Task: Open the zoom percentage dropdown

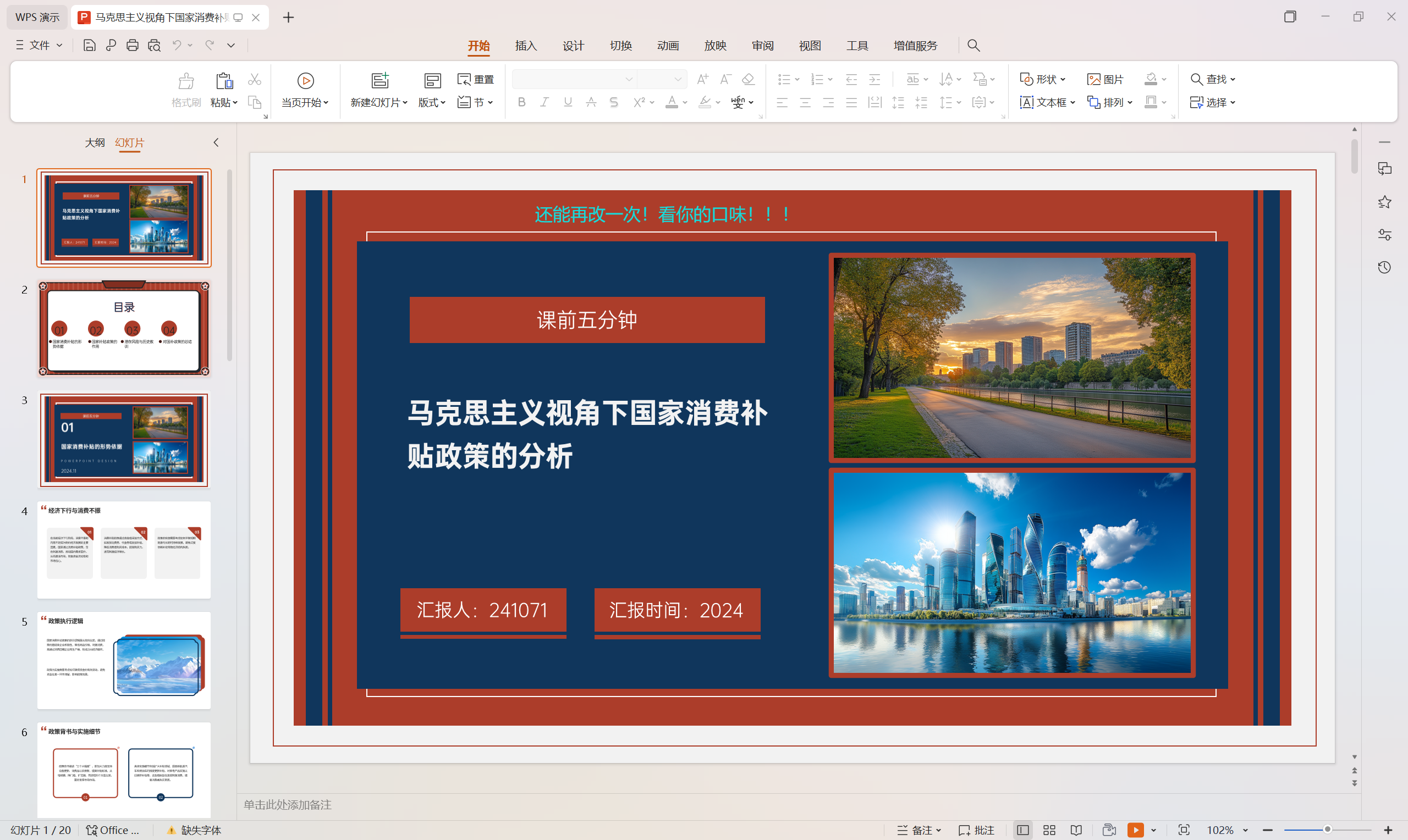Action: [x=1245, y=830]
